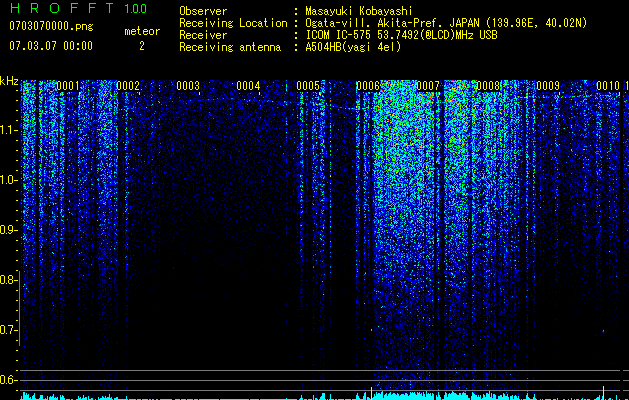Click the meteor count value 2
Viewport: 629px width, 400px height.
point(142,46)
